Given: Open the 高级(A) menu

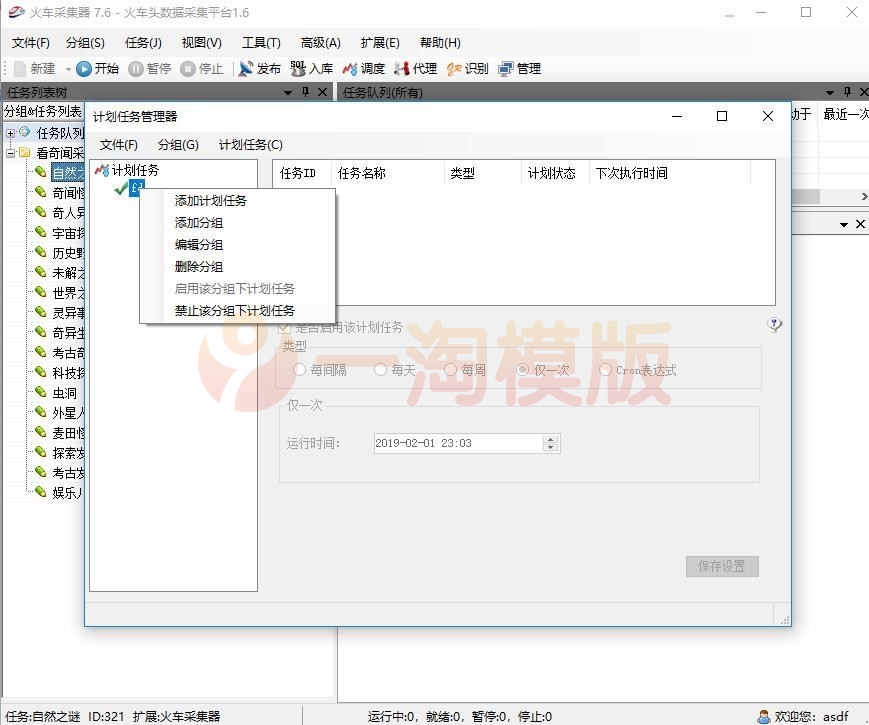Looking at the screenshot, I should [320, 43].
